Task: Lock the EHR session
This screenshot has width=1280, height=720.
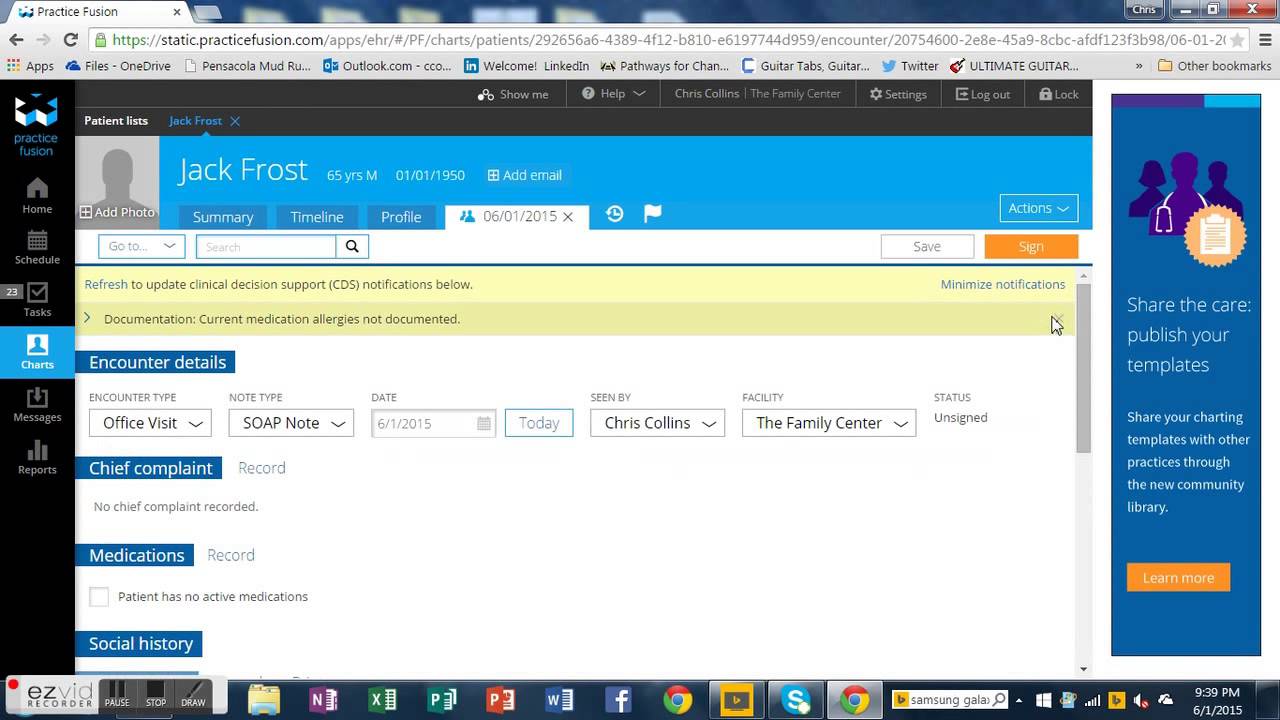Action: point(1058,94)
